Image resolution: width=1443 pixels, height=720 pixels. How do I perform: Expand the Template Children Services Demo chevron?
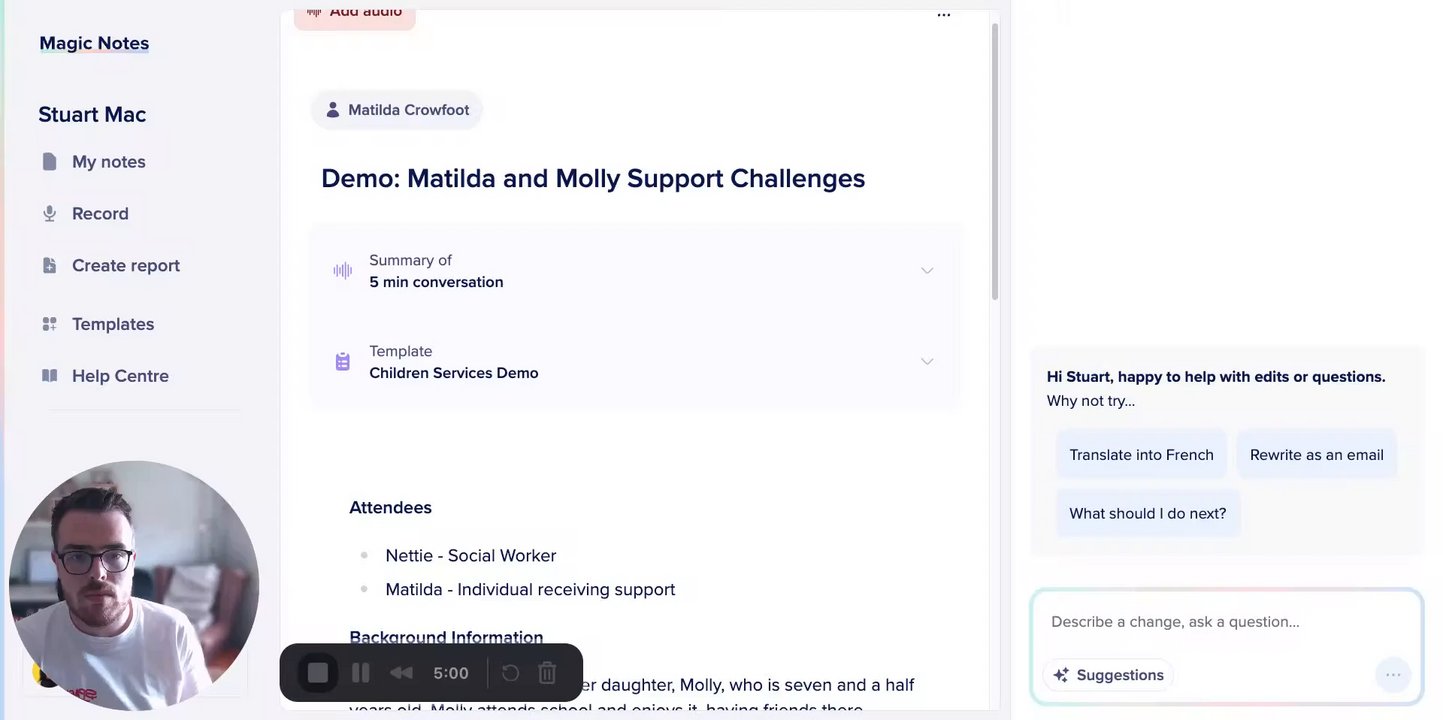pos(927,362)
